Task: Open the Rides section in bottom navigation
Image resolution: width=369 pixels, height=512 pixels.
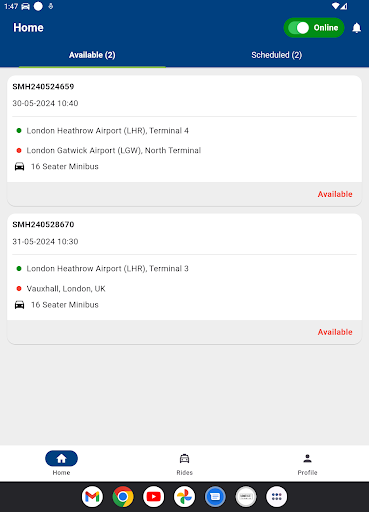Action: [x=184, y=463]
